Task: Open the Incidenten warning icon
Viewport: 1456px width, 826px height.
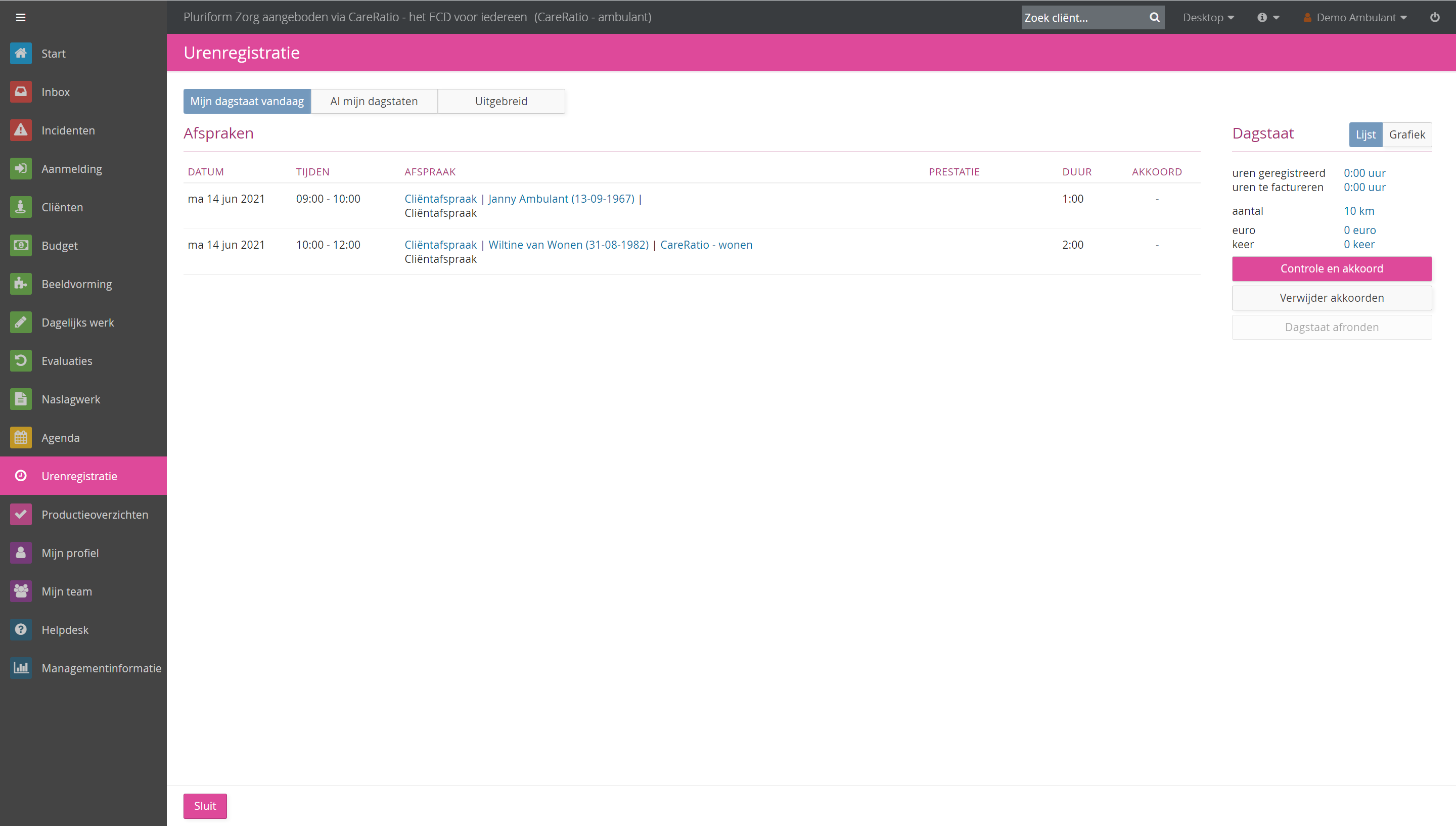Action: (21, 130)
